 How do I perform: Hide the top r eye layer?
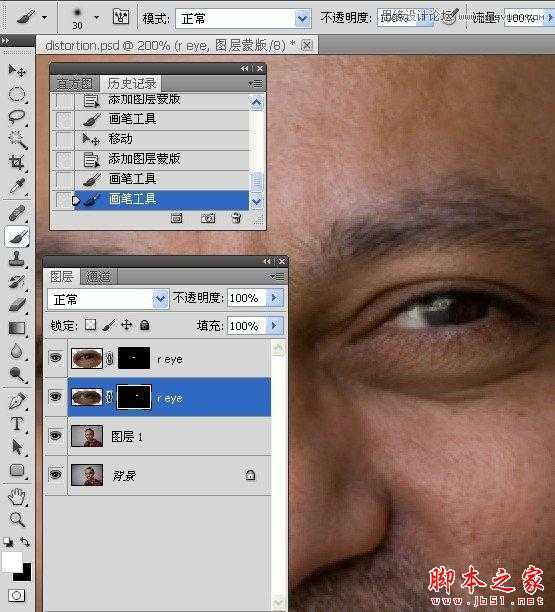(55, 357)
